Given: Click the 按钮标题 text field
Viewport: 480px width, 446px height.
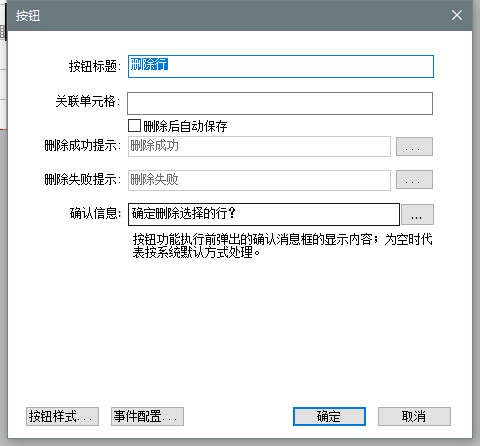Looking at the screenshot, I should click(281, 67).
